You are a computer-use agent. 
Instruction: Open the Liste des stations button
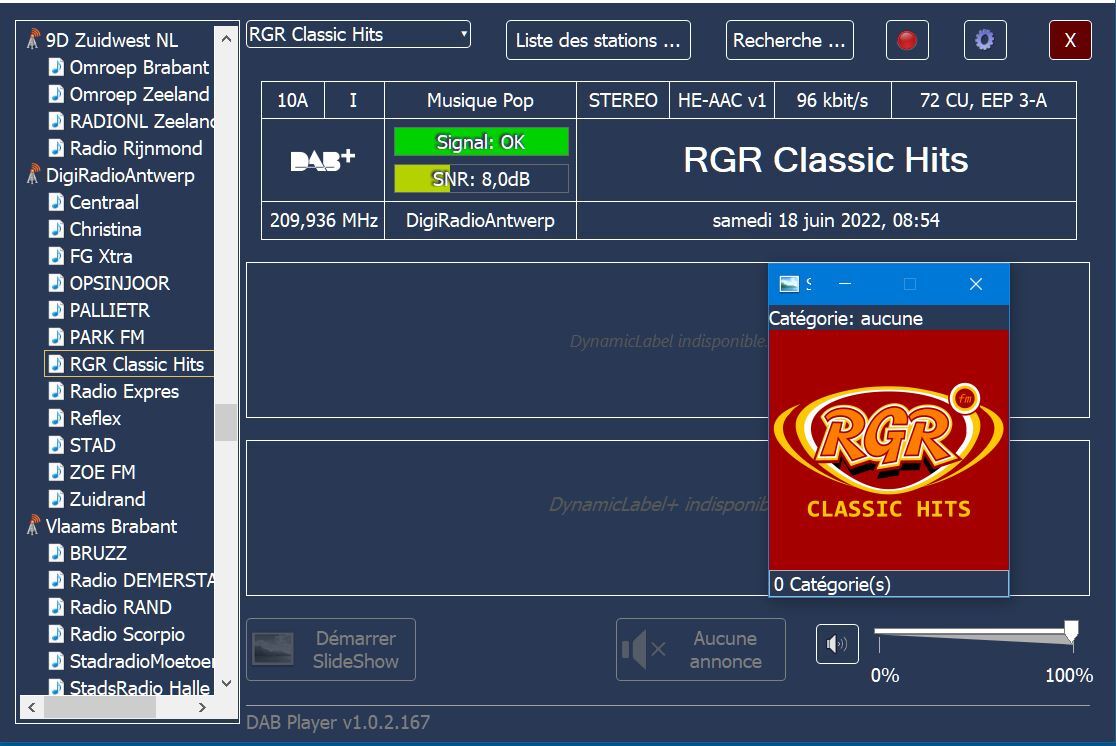click(598, 41)
